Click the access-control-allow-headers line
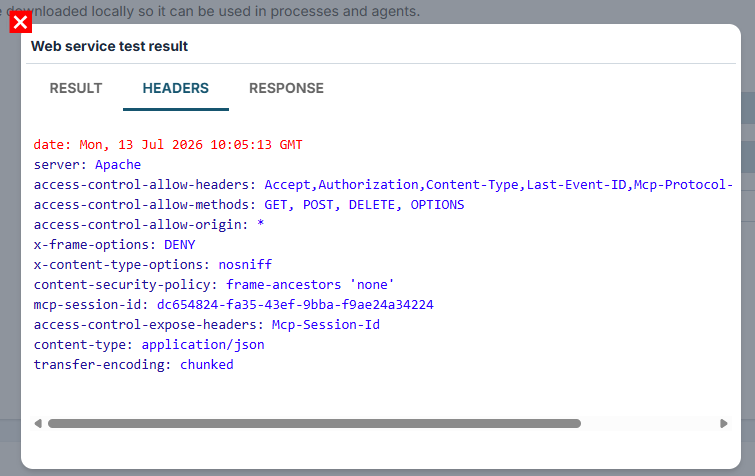755x476 pixels. coord(383,185)
